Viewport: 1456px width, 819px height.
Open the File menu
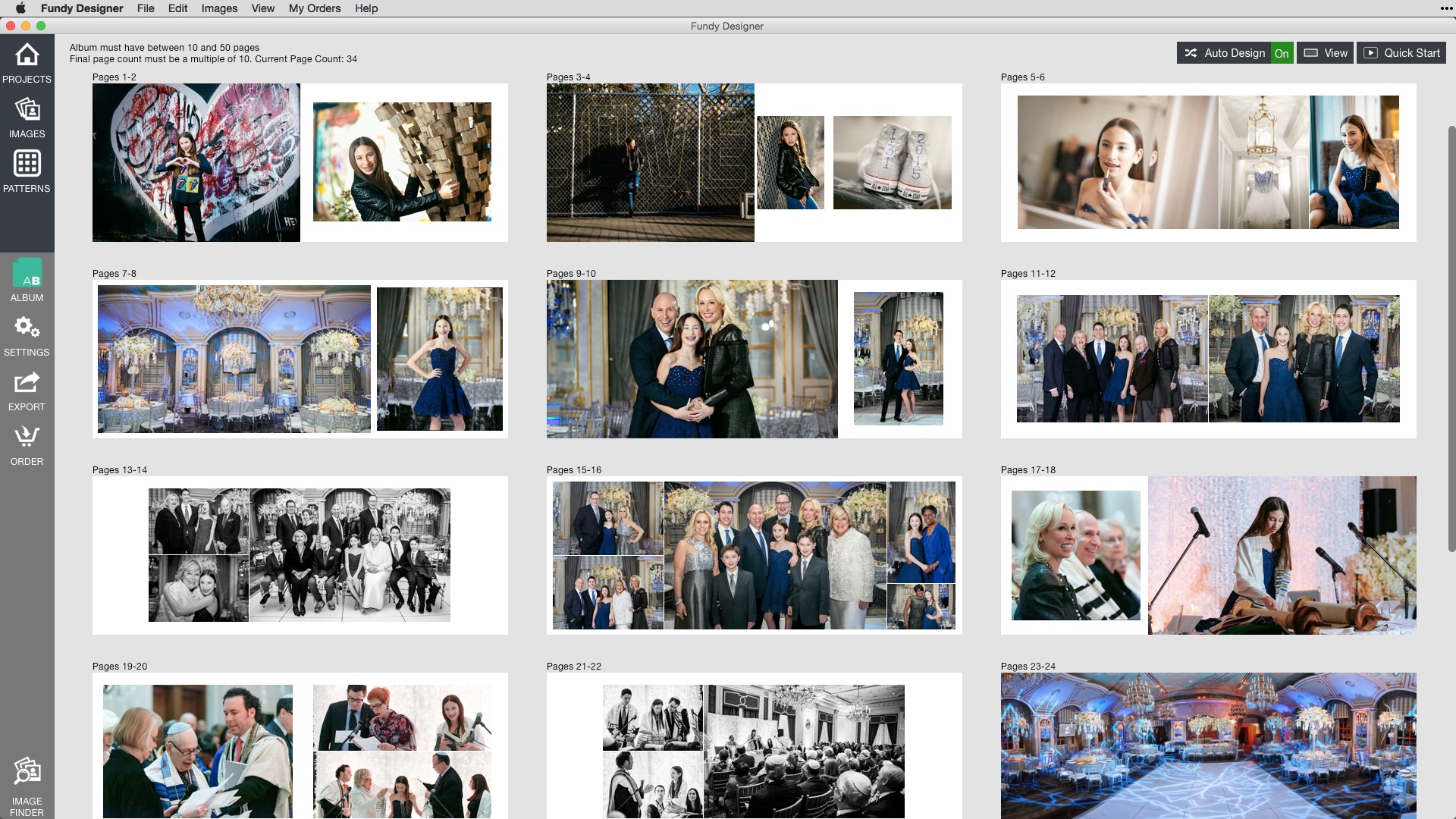146,8
